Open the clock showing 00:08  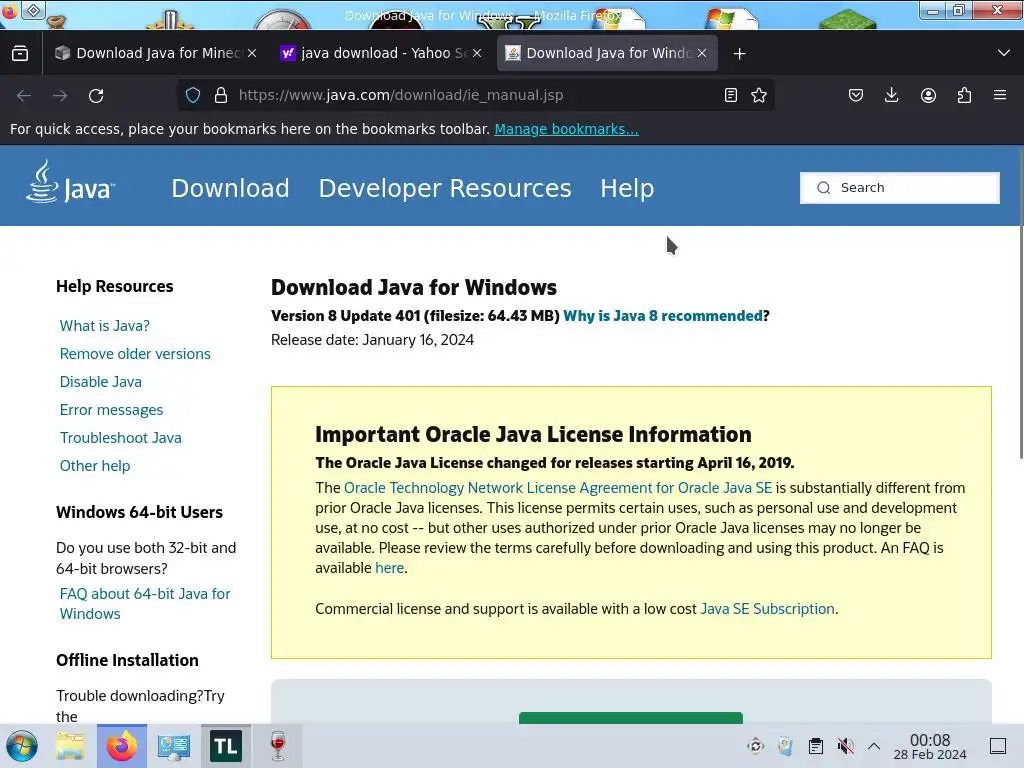930,747
